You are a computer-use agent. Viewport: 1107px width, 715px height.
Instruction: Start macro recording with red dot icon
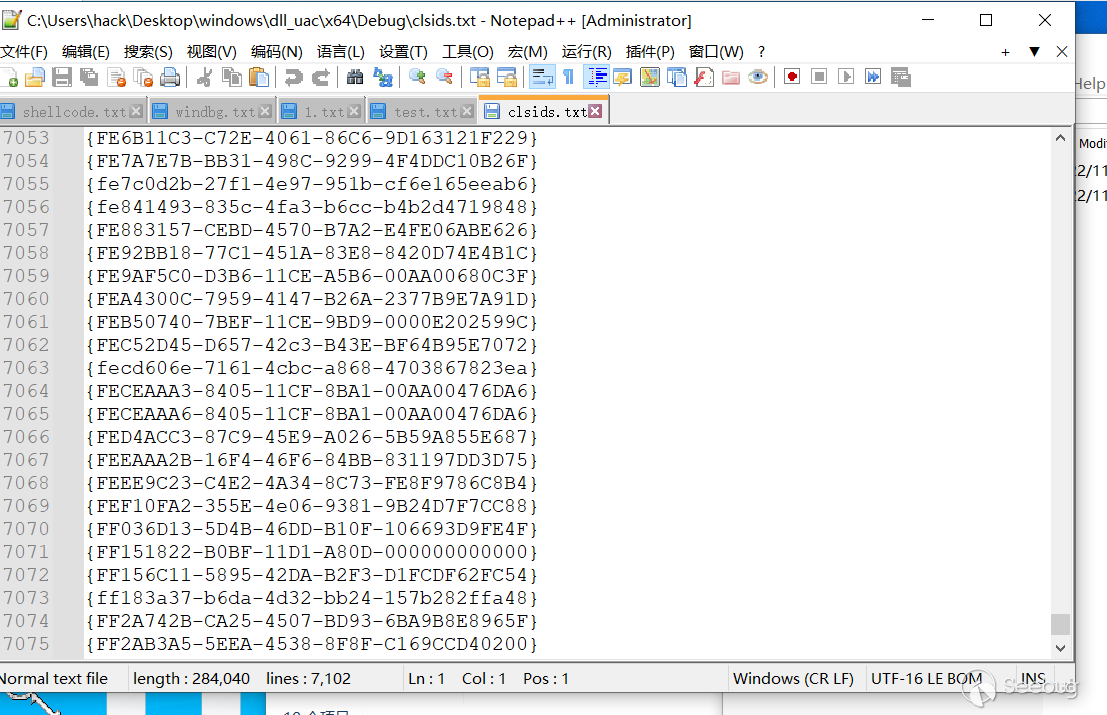792,77
